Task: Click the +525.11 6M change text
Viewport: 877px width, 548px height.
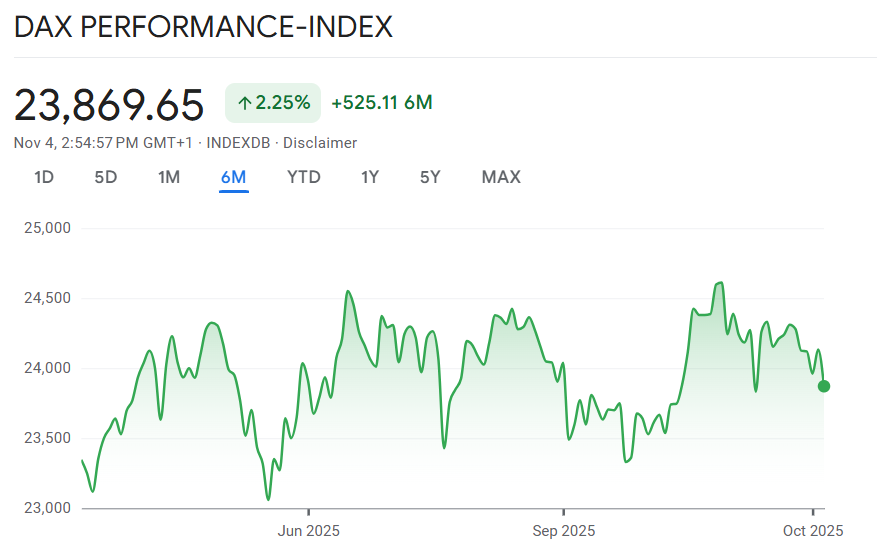Action: pyautogui.click(x=382, y=103)
